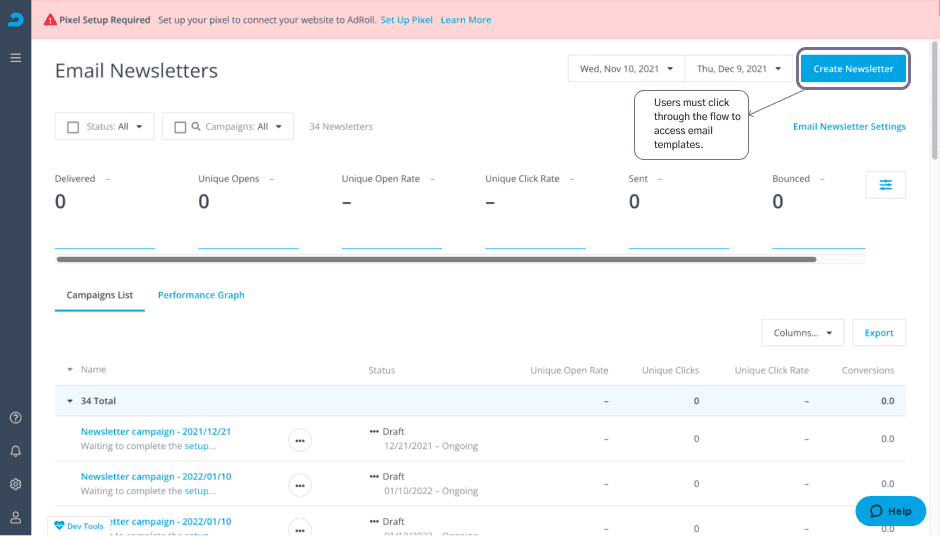The image size is (940, 536).
Task: Open the Columns dropdown
Action: (803, 333)
